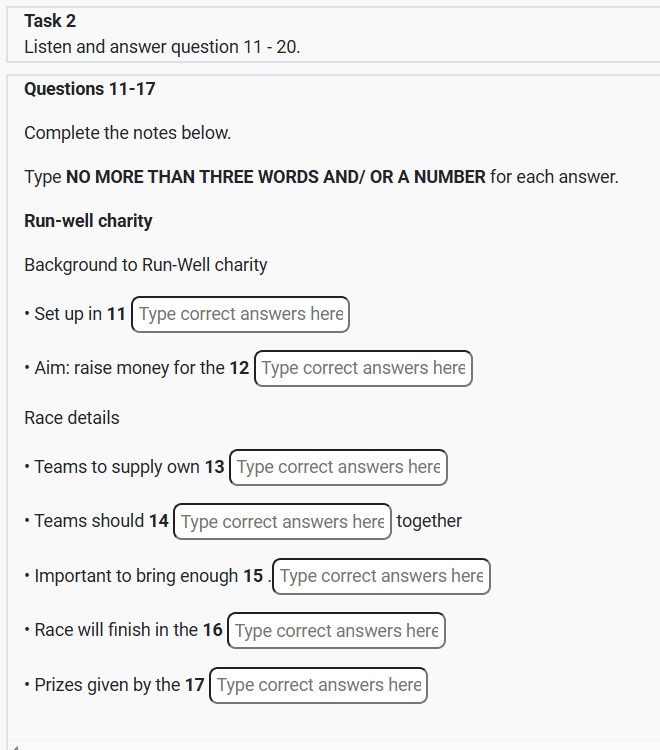Select the input for question 13

tap(338, 467)
